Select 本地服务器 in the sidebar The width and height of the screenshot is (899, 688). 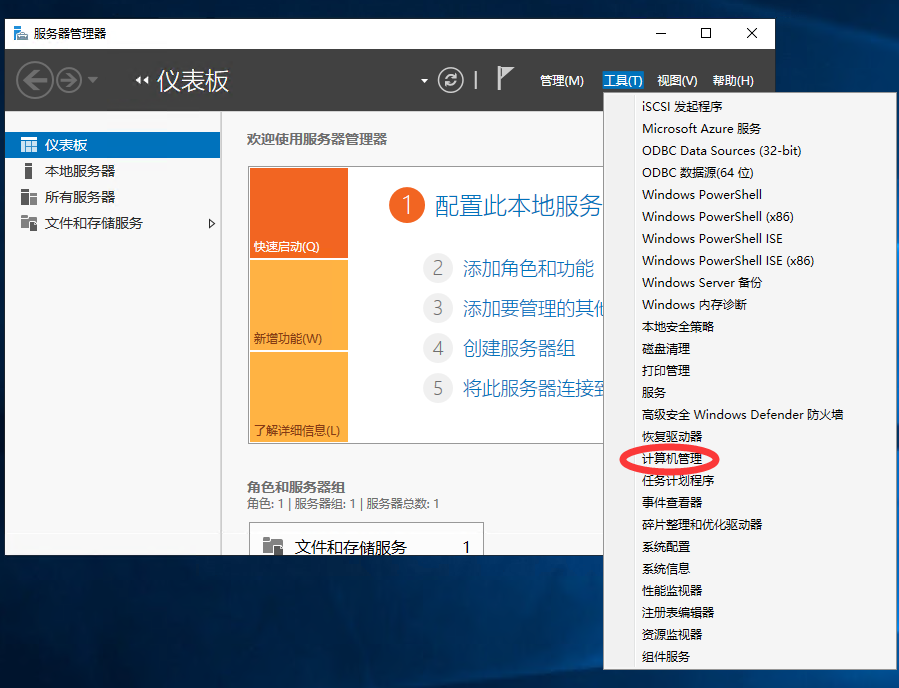[112, 171]
